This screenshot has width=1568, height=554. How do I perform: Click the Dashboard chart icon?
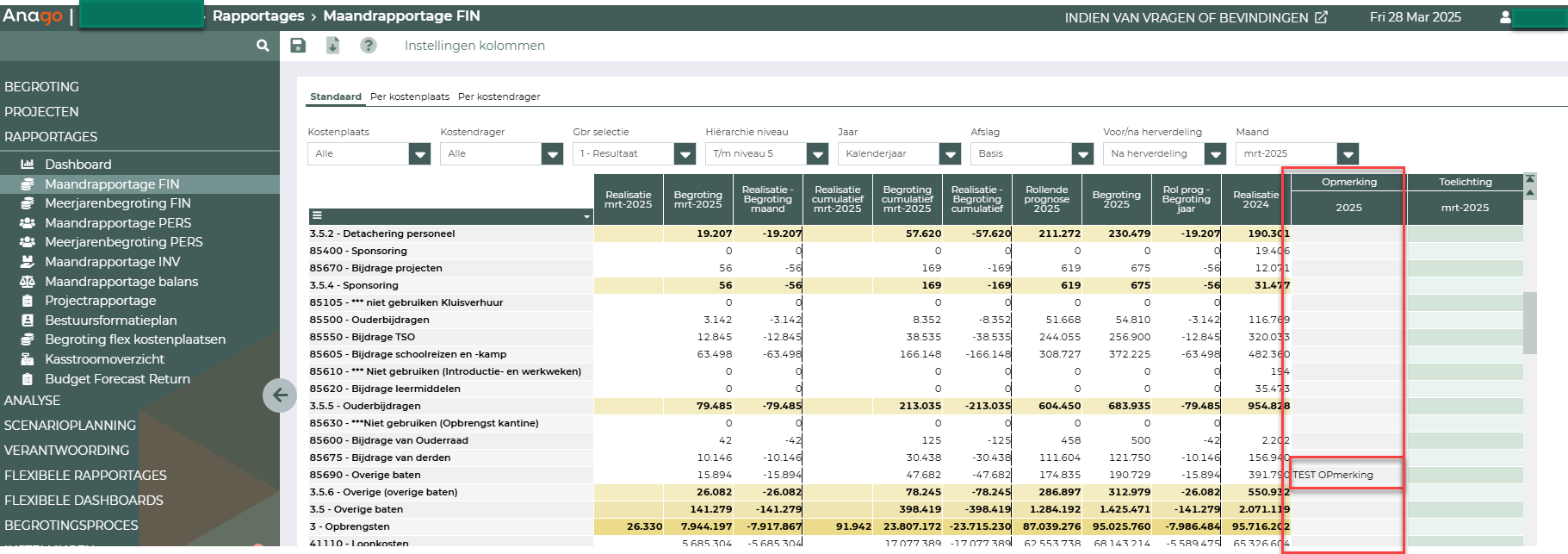(28, 165)
